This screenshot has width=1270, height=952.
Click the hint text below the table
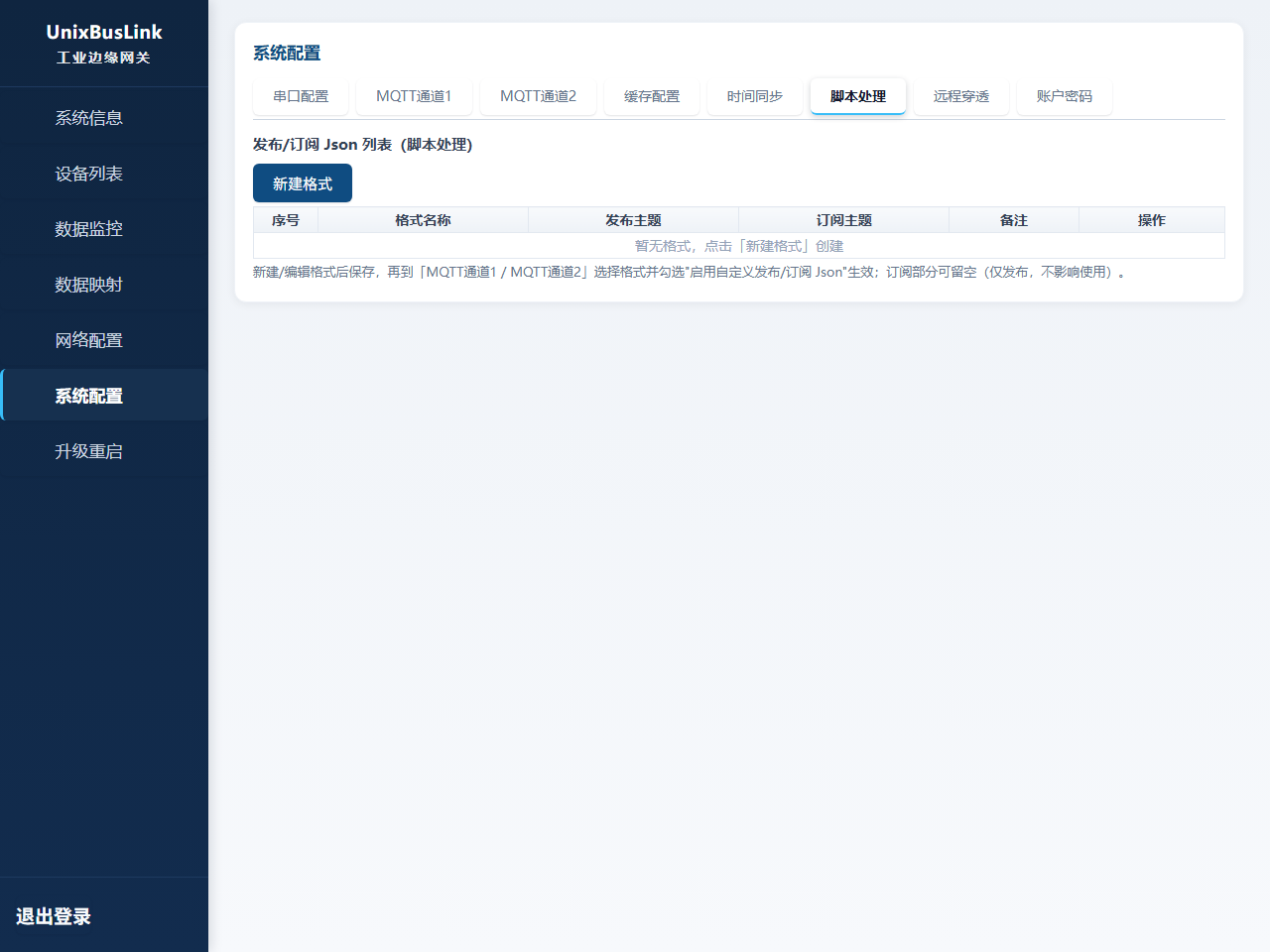click(x=689, y=272)
